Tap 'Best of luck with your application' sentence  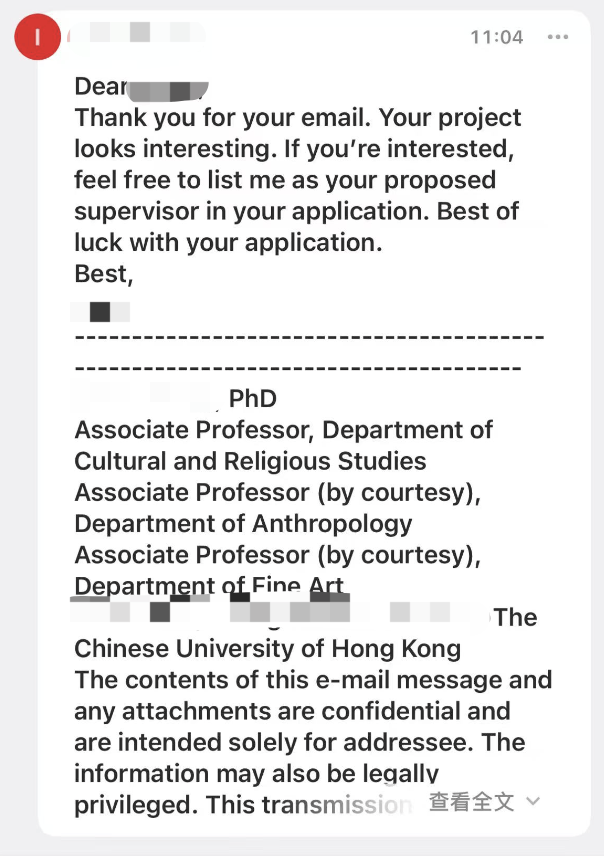[297, 227]
